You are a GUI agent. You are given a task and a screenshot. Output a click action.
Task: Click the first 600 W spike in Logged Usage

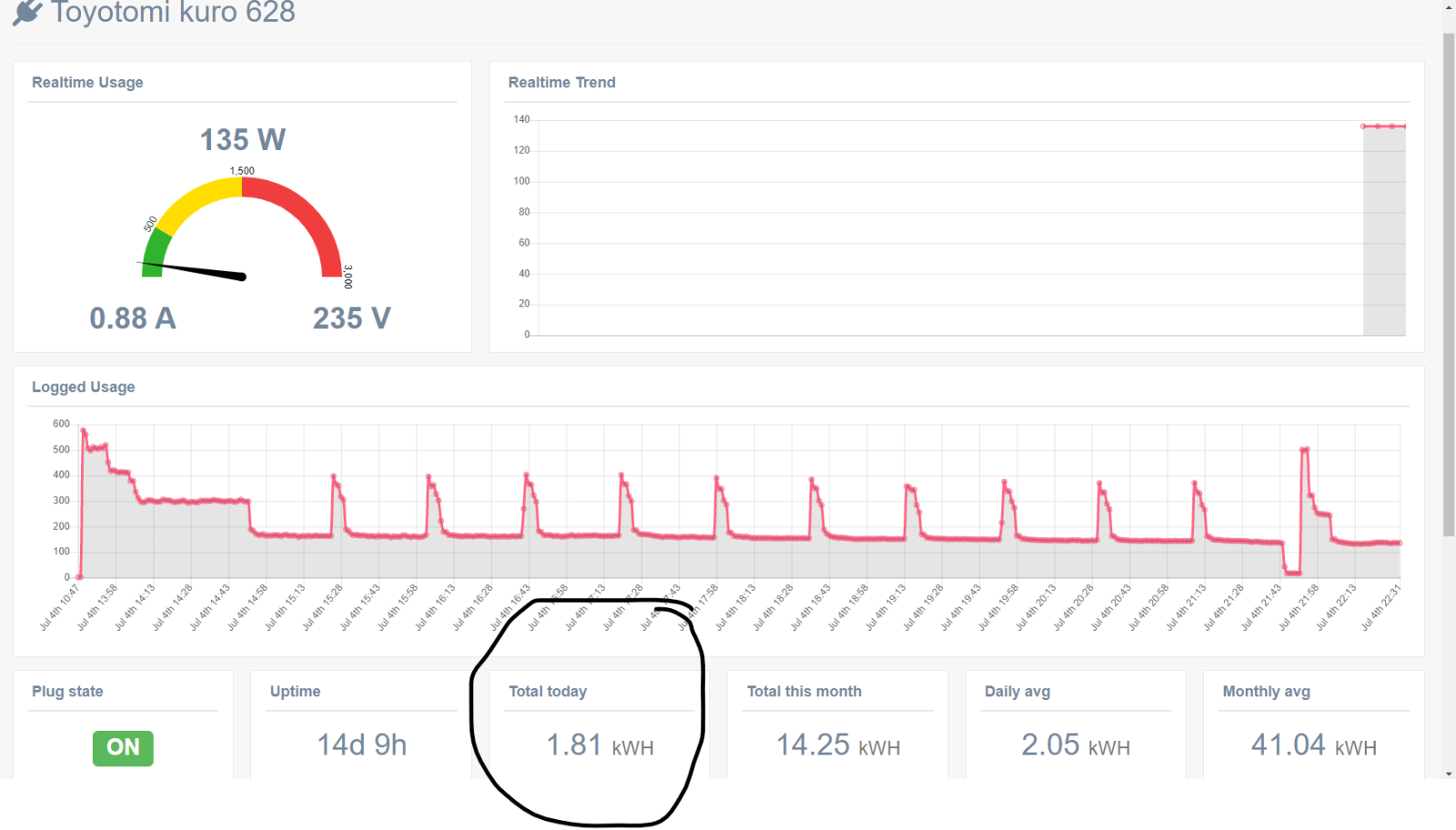coord(83,430)
